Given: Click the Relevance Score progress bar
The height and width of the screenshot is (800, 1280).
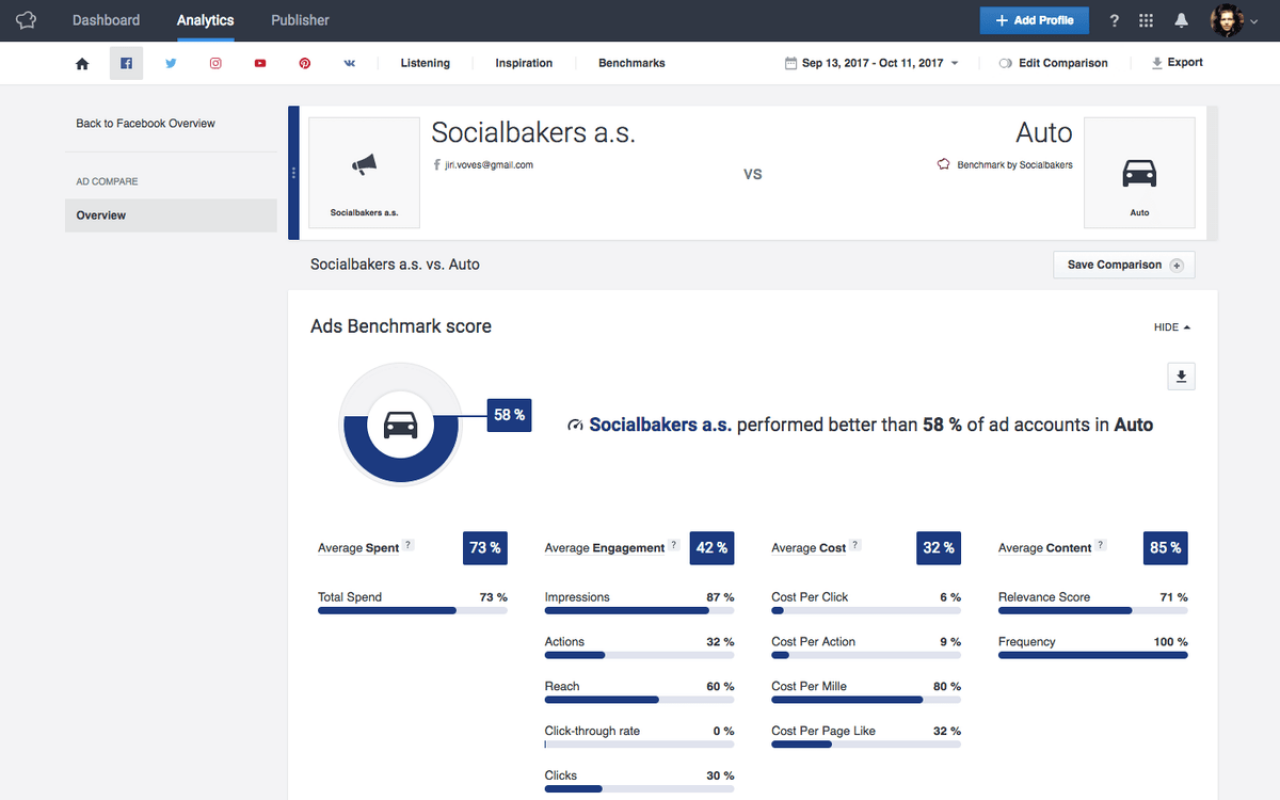Looking at the screenshot, I should tap(1093, 610).
